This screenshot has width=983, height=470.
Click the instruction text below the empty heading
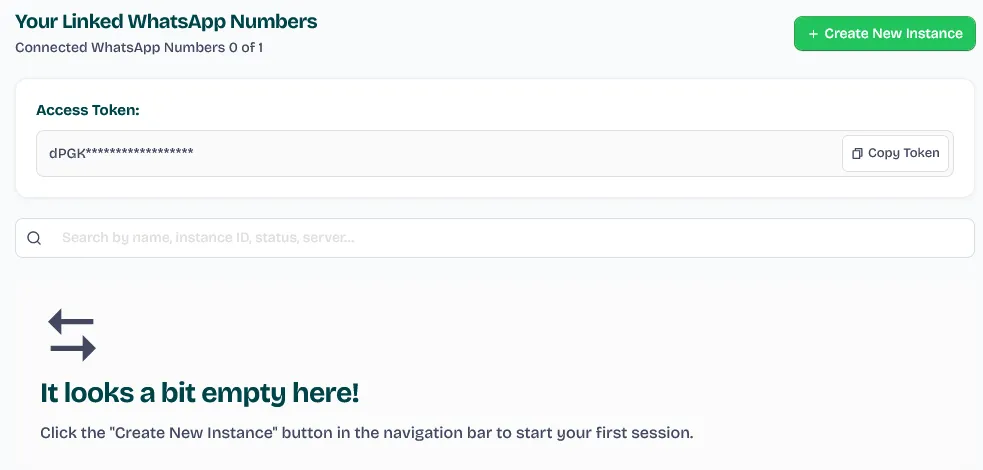pos(366,433)
